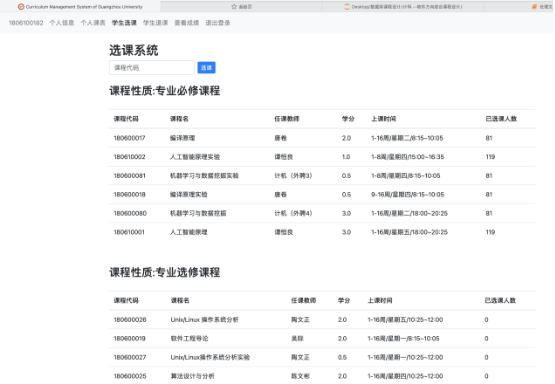Click course code 180600025
The height and width of the screenshot is (384, 555).
(130, 376)
